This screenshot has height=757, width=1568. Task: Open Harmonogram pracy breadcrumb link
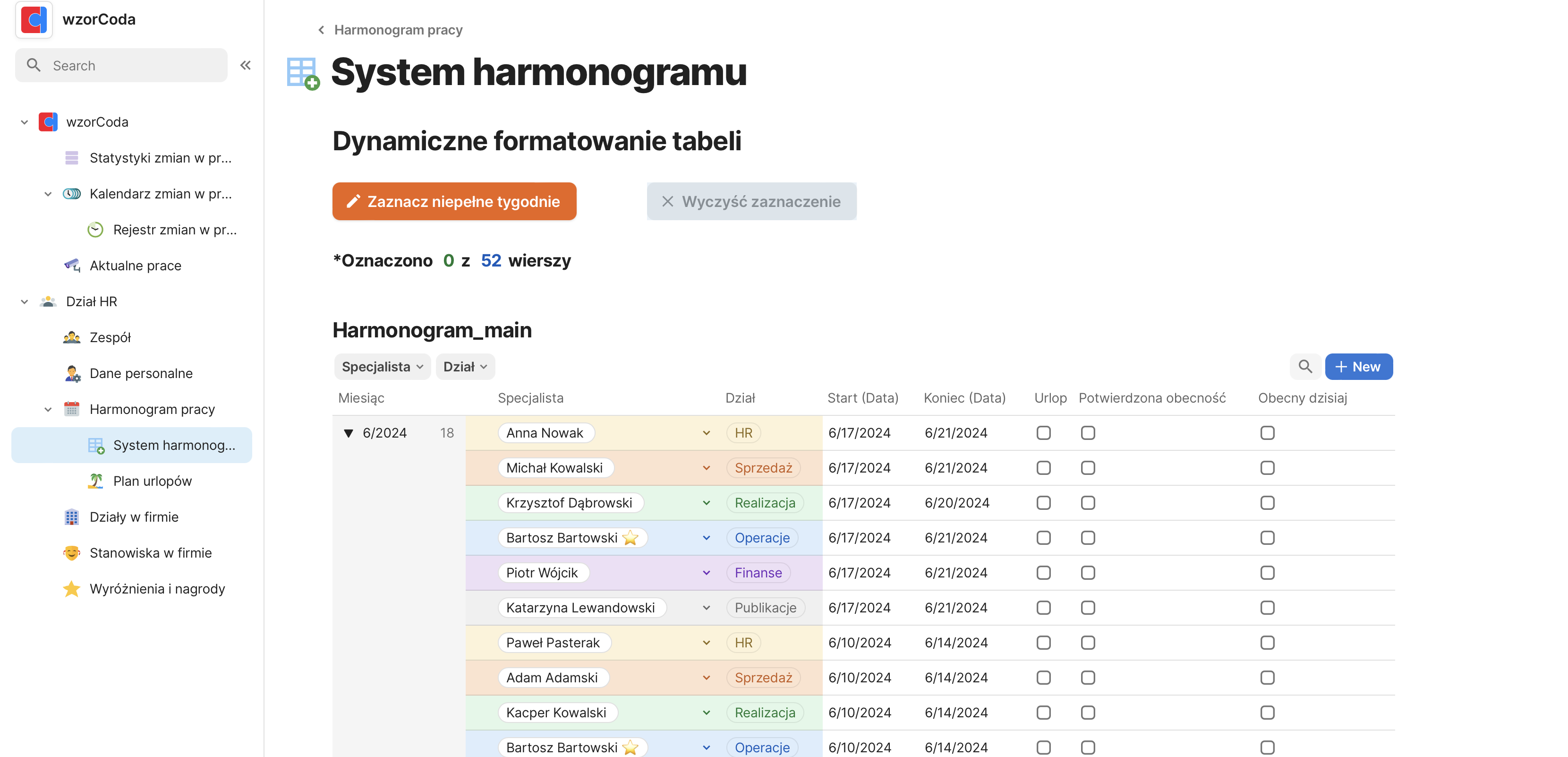pyautogui.click(x=398, y=29)
